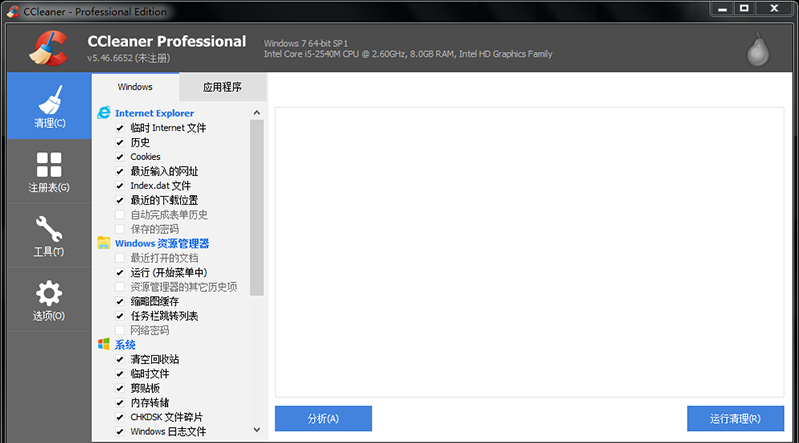Uncheck the Cookies checkbox
The image size is (799, 443).
(x=120, y=157)
